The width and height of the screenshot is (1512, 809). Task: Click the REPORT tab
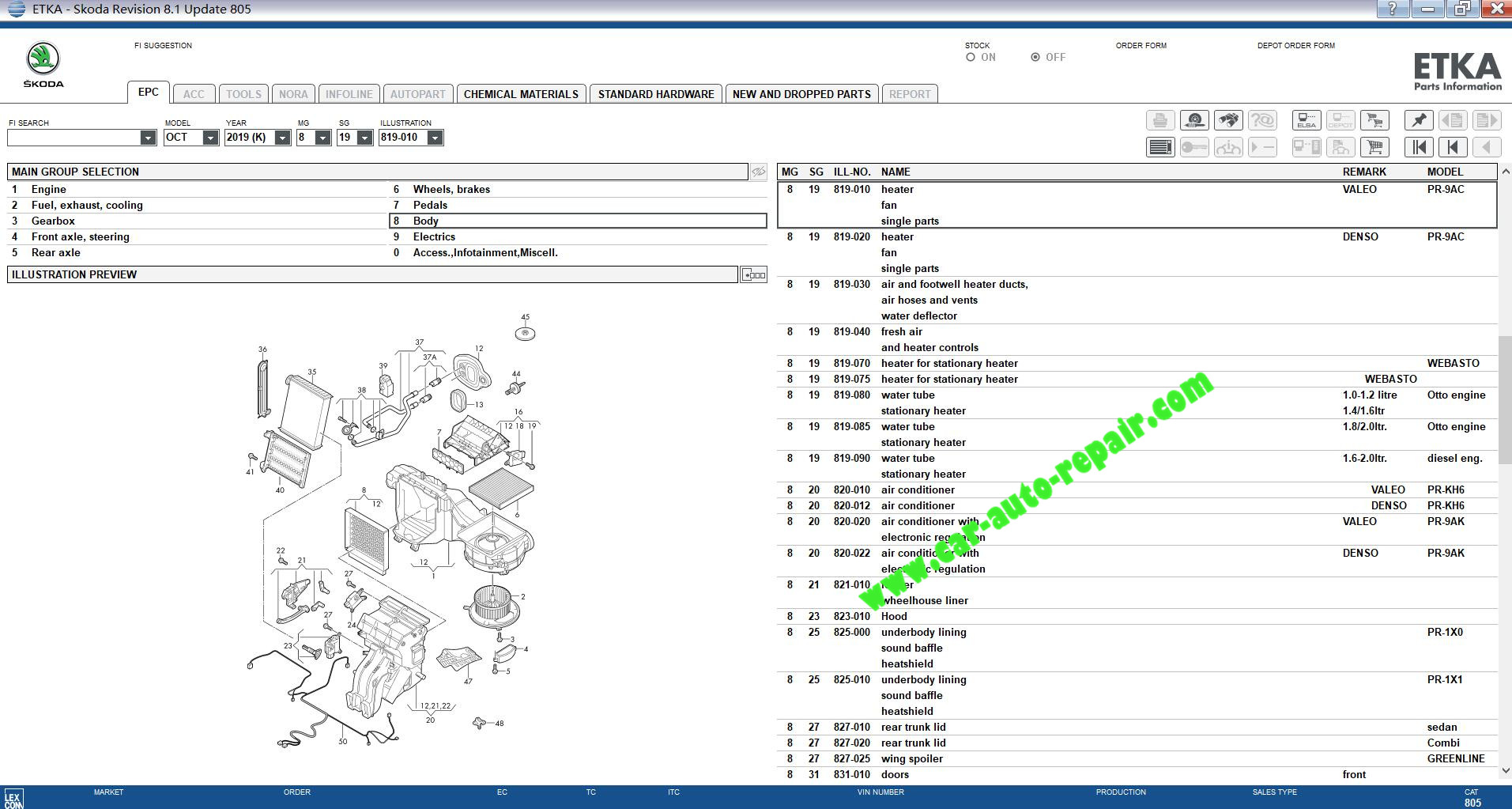[910, 94]
